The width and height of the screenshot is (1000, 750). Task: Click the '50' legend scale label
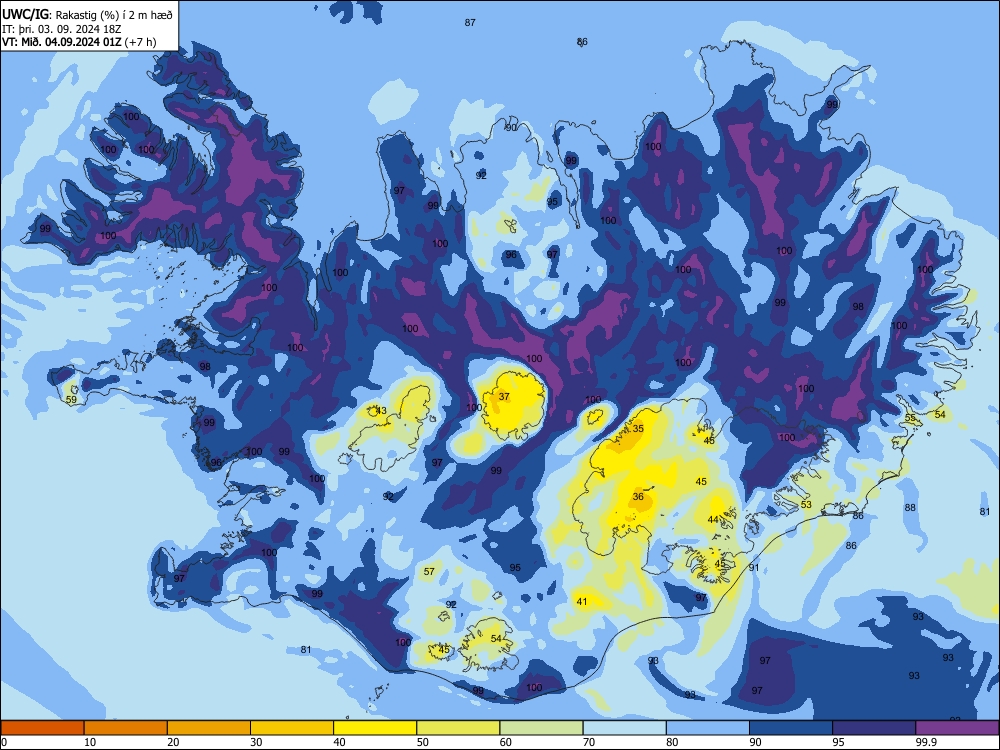pos(422,742)
